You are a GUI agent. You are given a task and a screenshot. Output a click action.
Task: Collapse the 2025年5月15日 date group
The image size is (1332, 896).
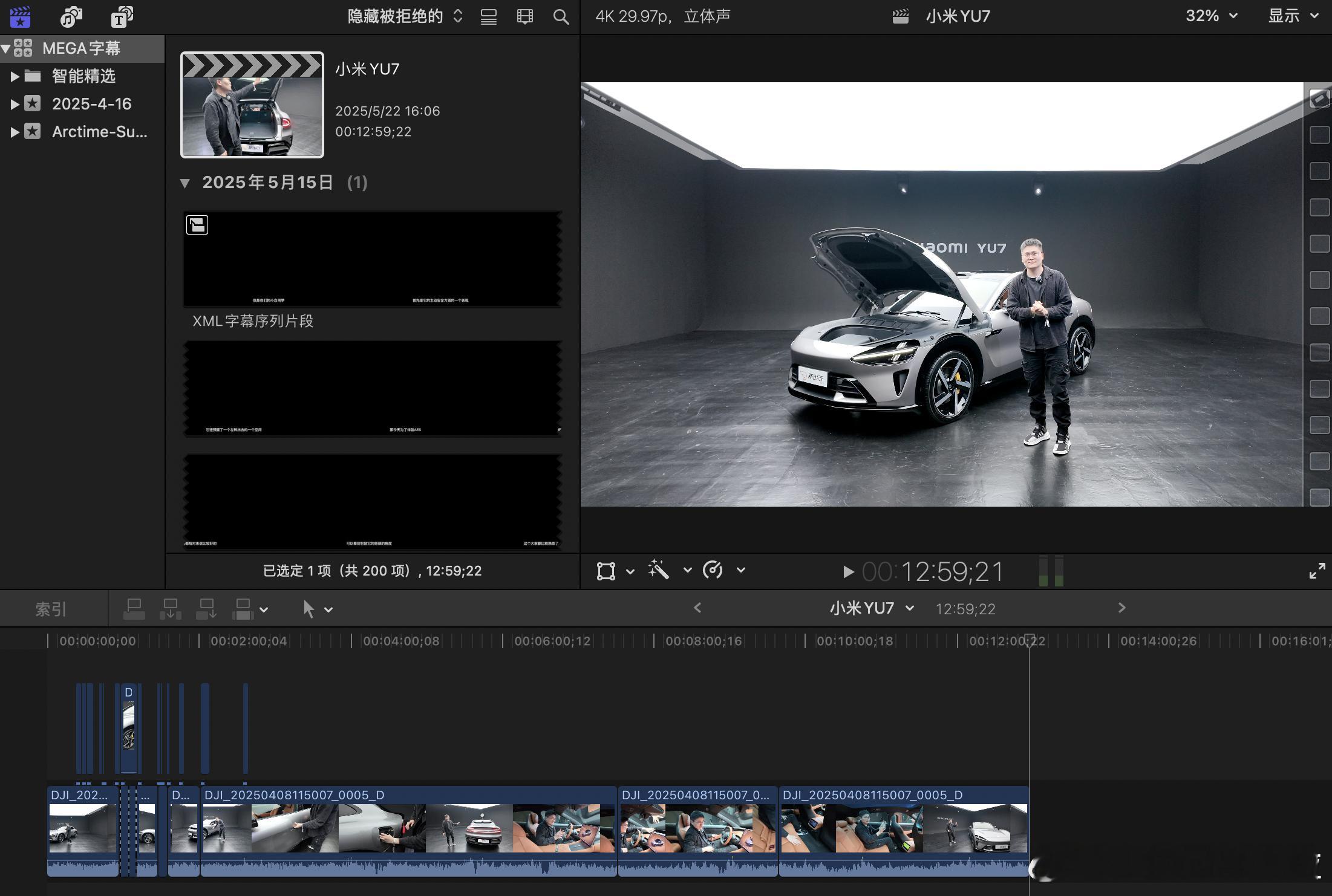185,183
